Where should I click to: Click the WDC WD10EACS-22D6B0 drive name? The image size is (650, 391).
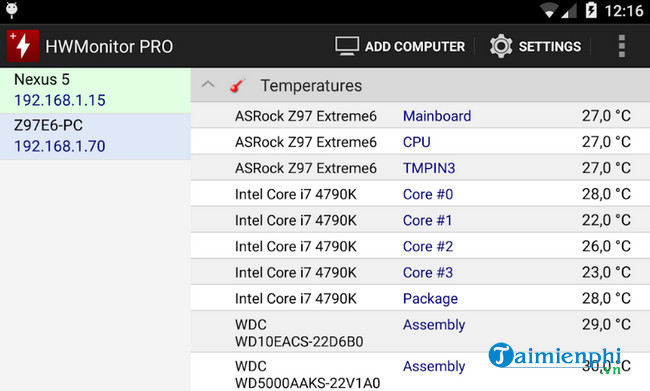tap(299, 333)
